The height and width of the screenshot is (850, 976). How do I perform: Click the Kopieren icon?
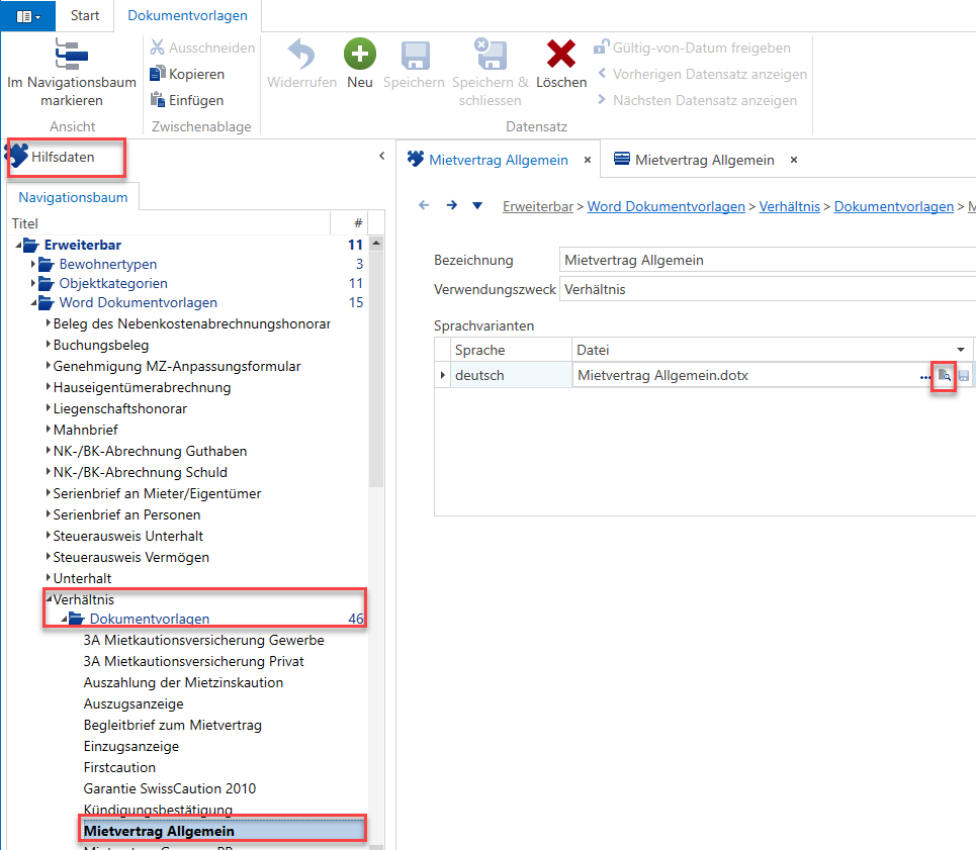coord(157,73)
